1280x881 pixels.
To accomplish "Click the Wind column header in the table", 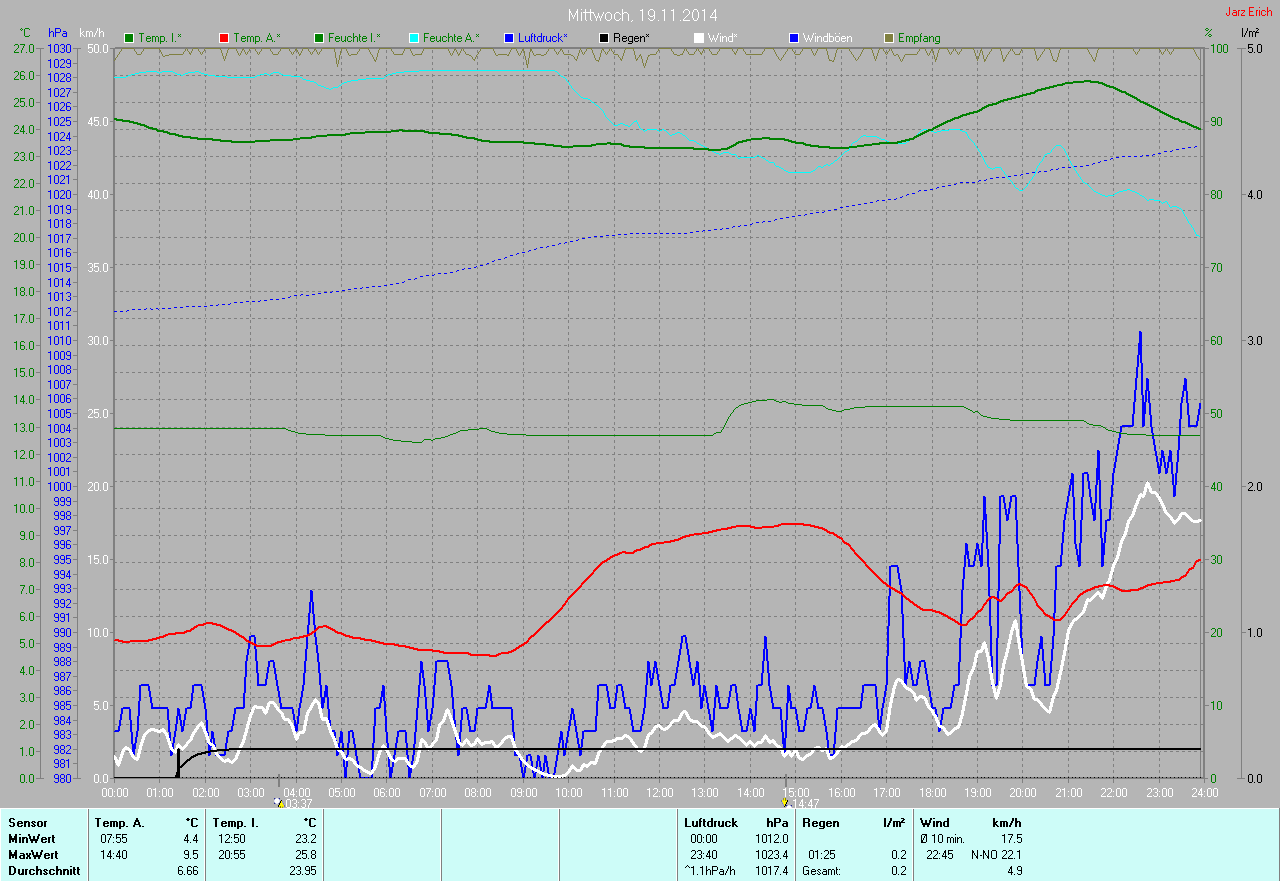I will (934, 822).
